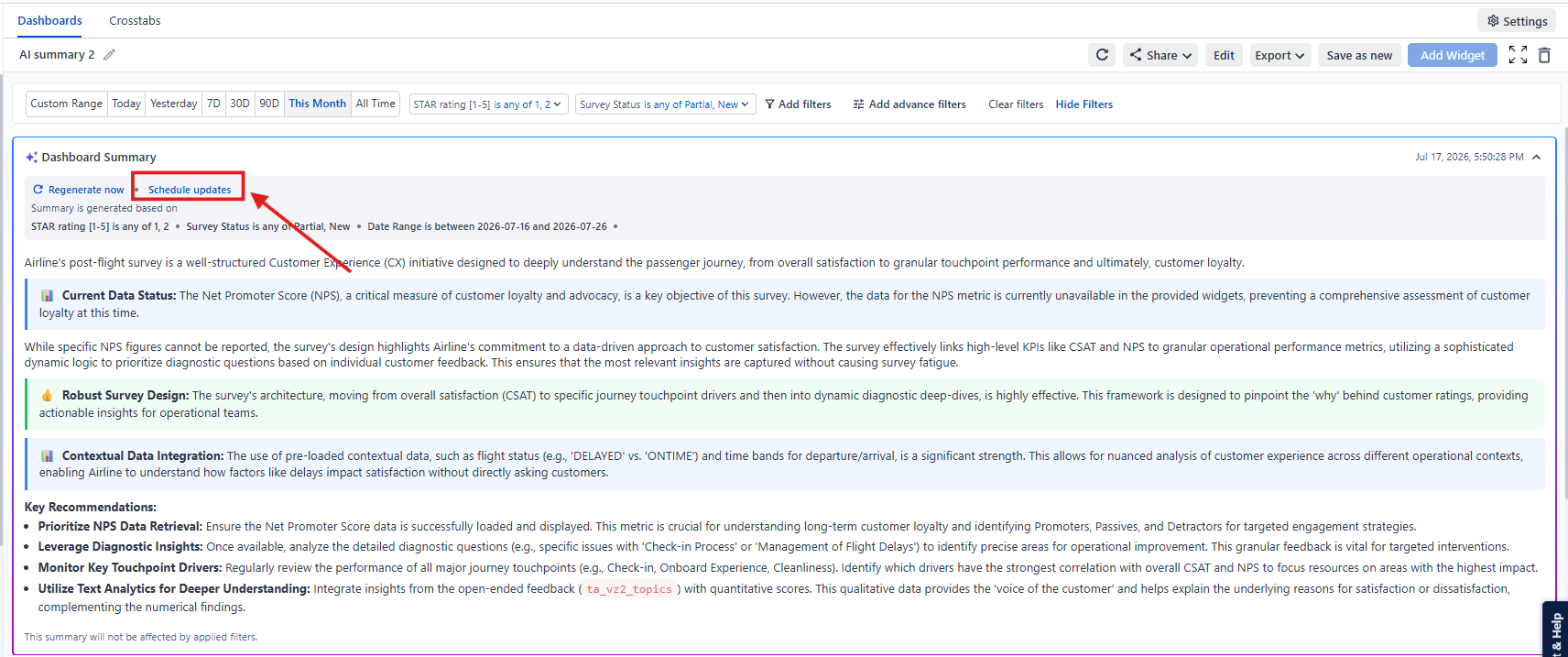Click the summary timestamp Jul 17, 2026
This screenshot has height=657, width=1568.
(x=1469, y=158)
